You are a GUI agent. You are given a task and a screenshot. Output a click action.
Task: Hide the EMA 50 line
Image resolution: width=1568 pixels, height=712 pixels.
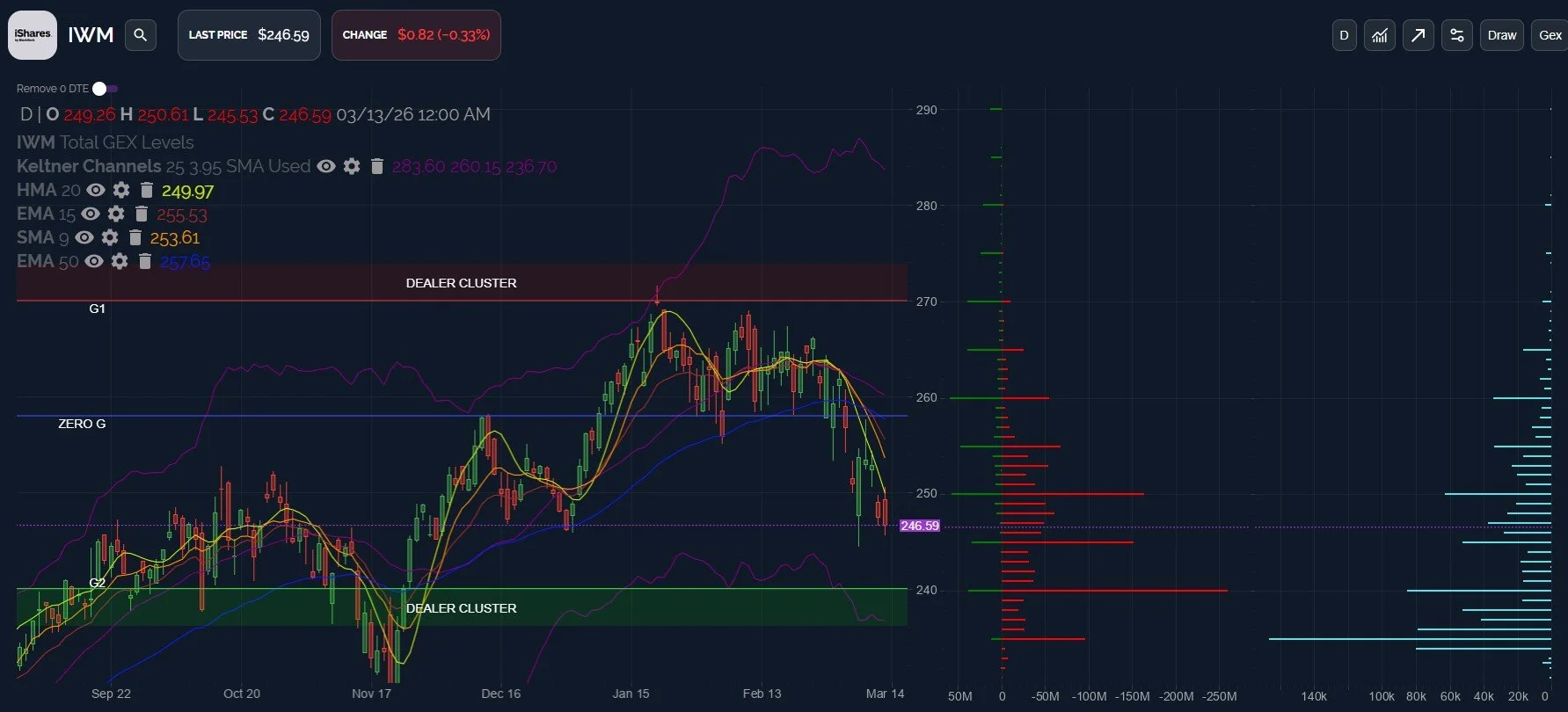[x=94, y=261]
